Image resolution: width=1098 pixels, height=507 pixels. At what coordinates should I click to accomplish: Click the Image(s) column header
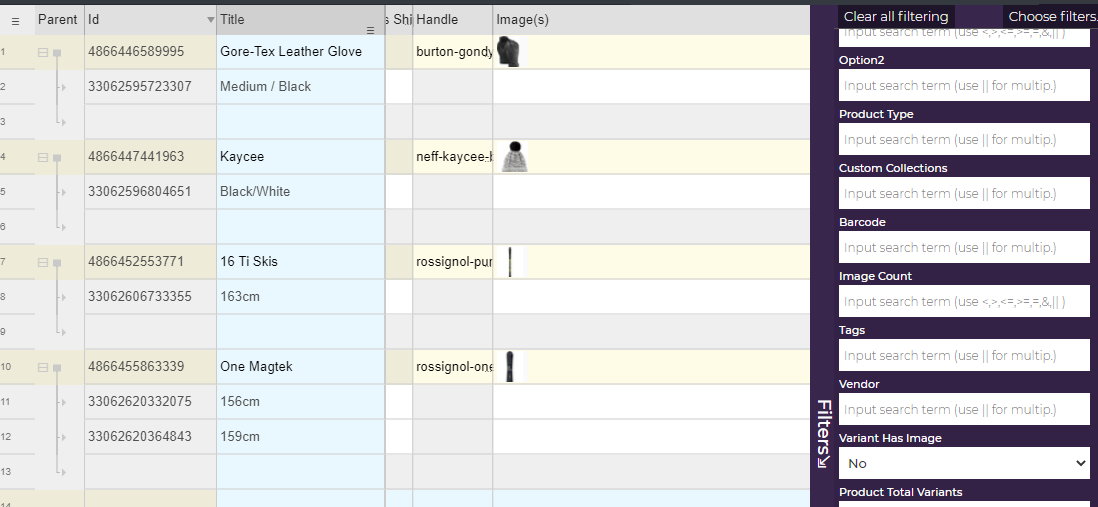coord(523,20)
